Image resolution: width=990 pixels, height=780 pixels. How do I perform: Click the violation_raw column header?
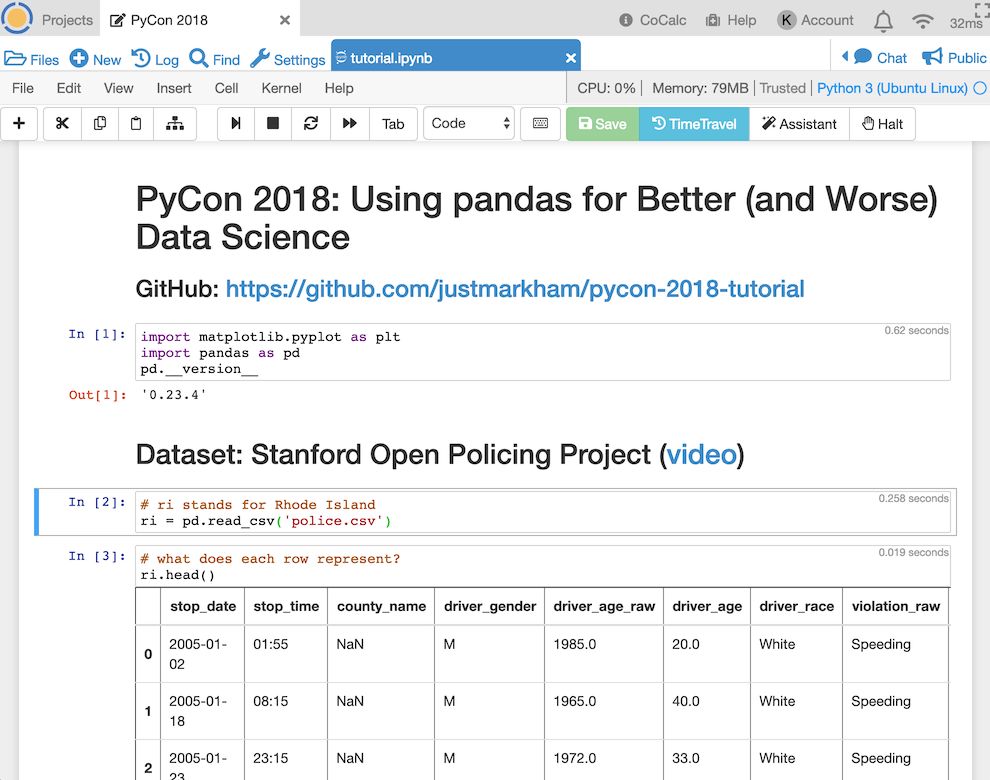point(896,606)
